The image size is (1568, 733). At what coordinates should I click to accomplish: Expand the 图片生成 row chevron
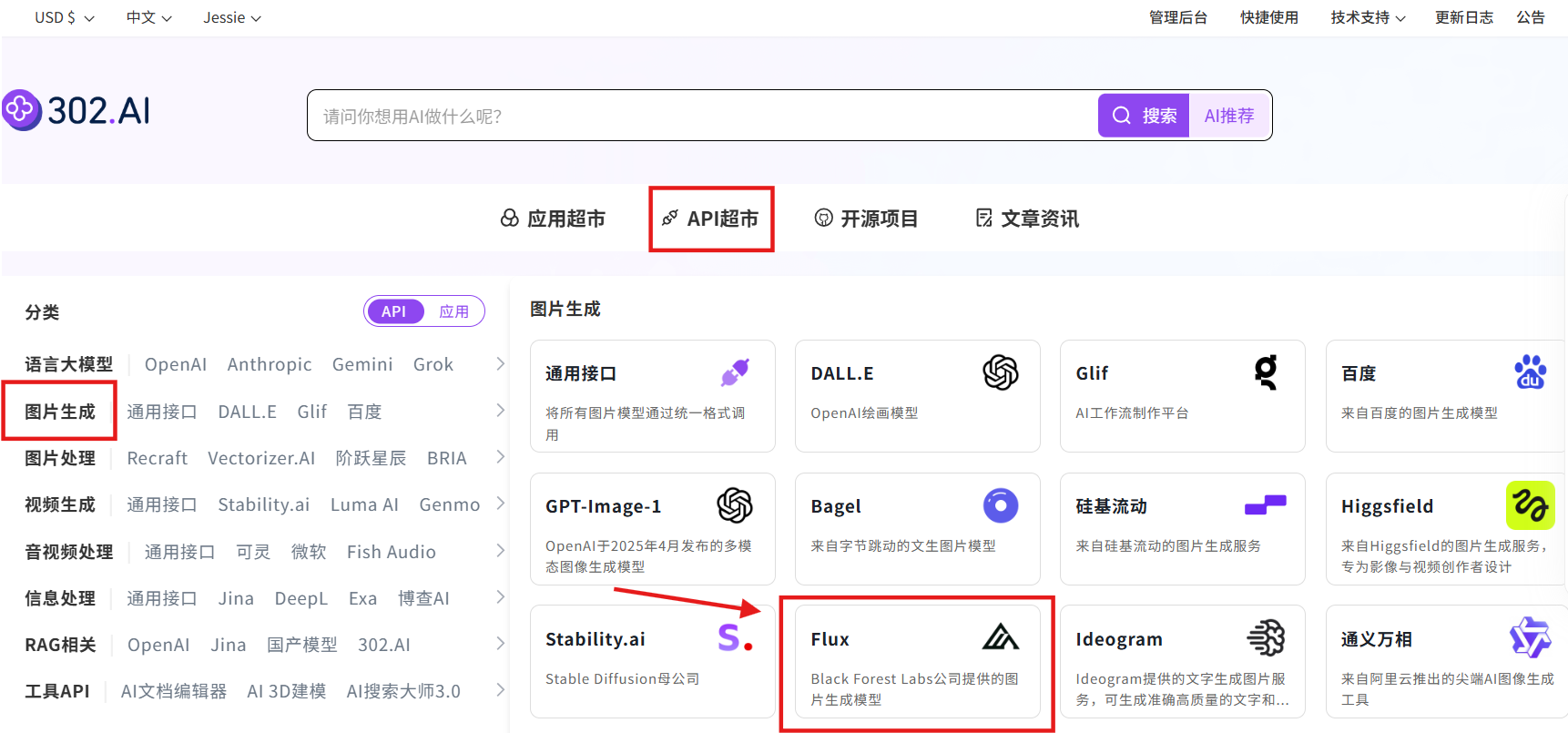pyautogui.click(x=500, y=411)
